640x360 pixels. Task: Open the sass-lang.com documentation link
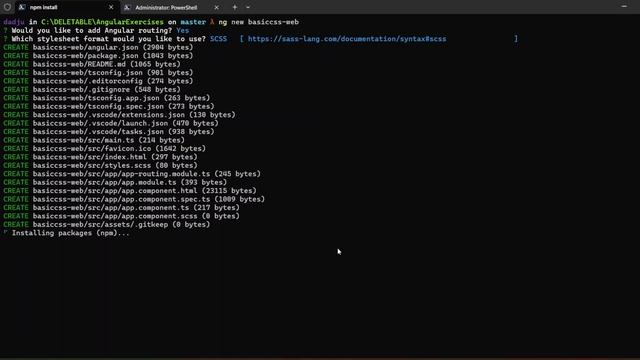347,39
